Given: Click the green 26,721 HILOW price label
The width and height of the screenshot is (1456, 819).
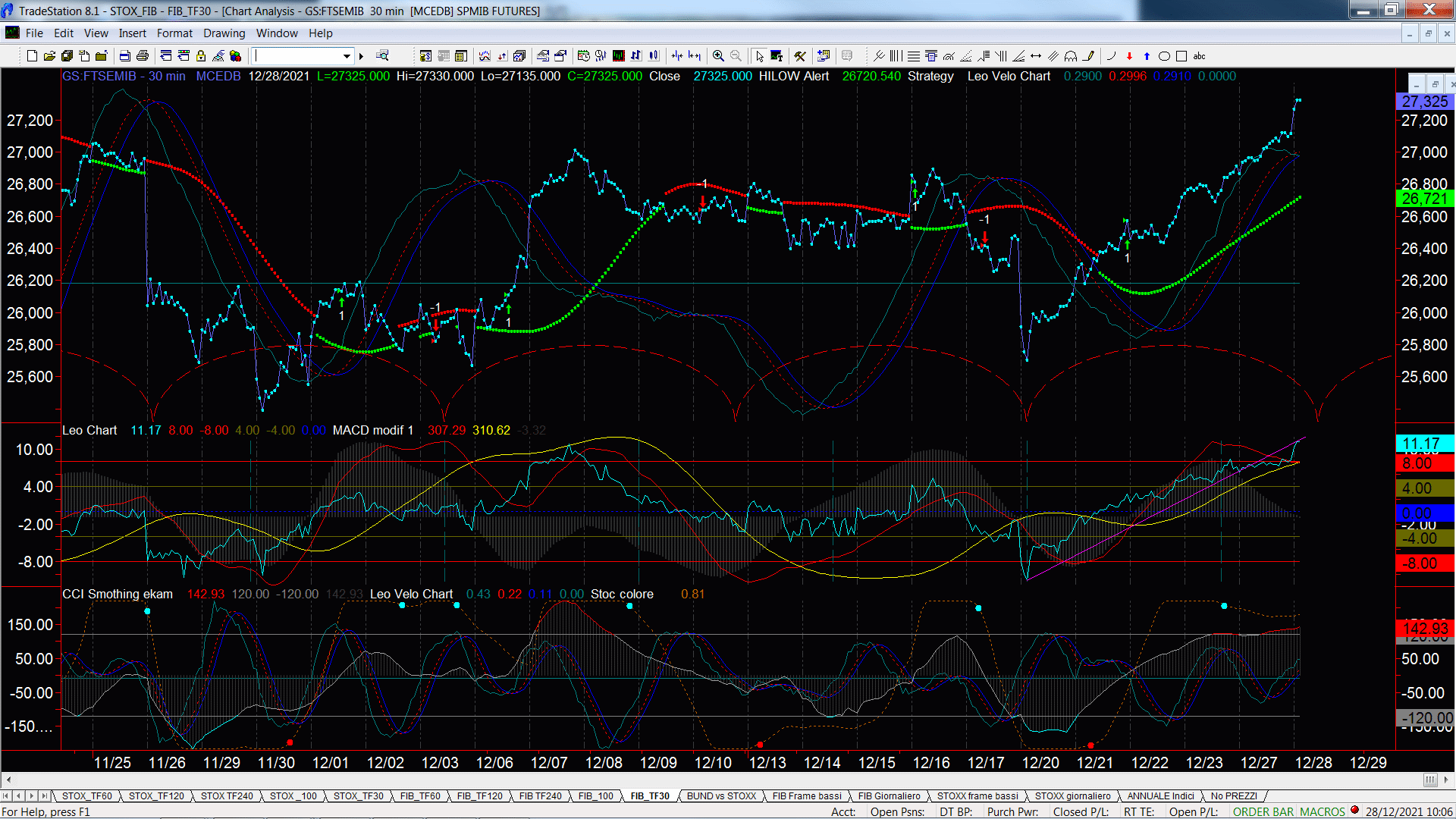Looking at the screenshot, I should (1424, 199).
